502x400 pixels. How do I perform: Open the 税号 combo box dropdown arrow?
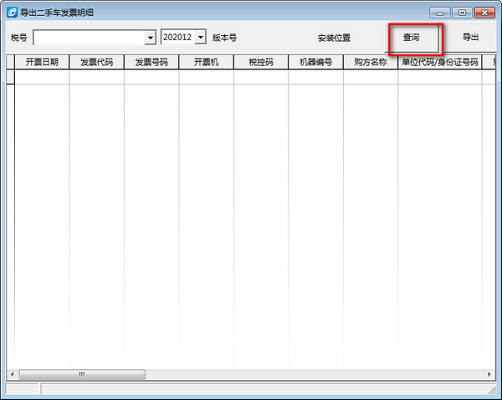pos(150,38)
